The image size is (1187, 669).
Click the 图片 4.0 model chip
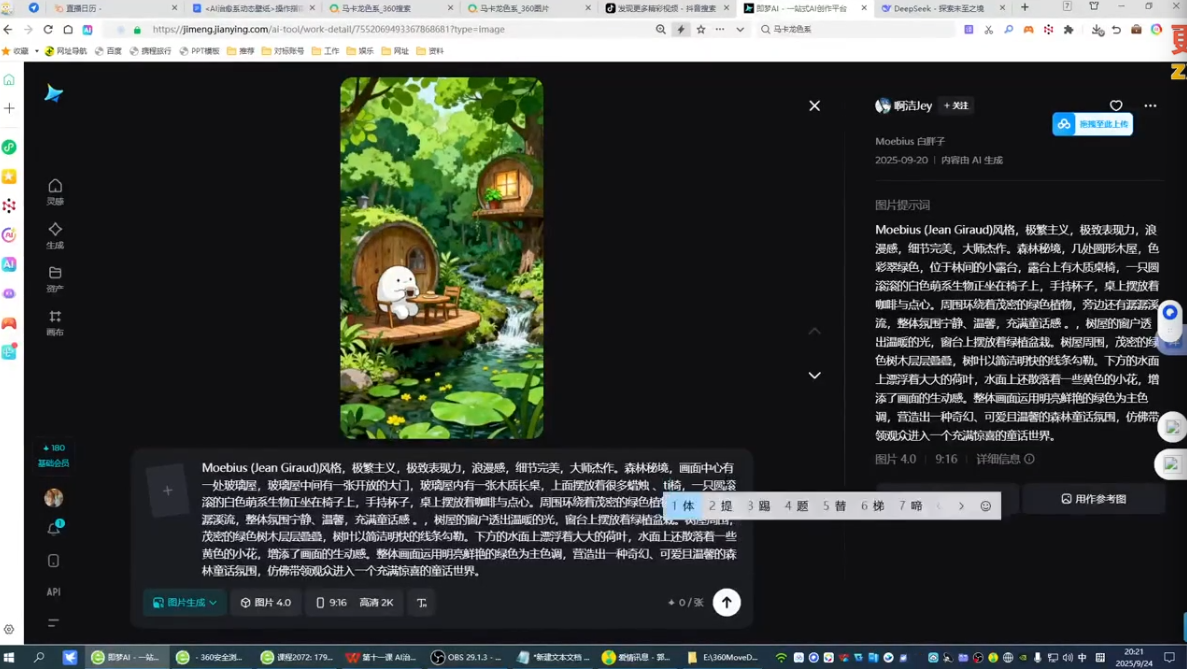[265, 602]
